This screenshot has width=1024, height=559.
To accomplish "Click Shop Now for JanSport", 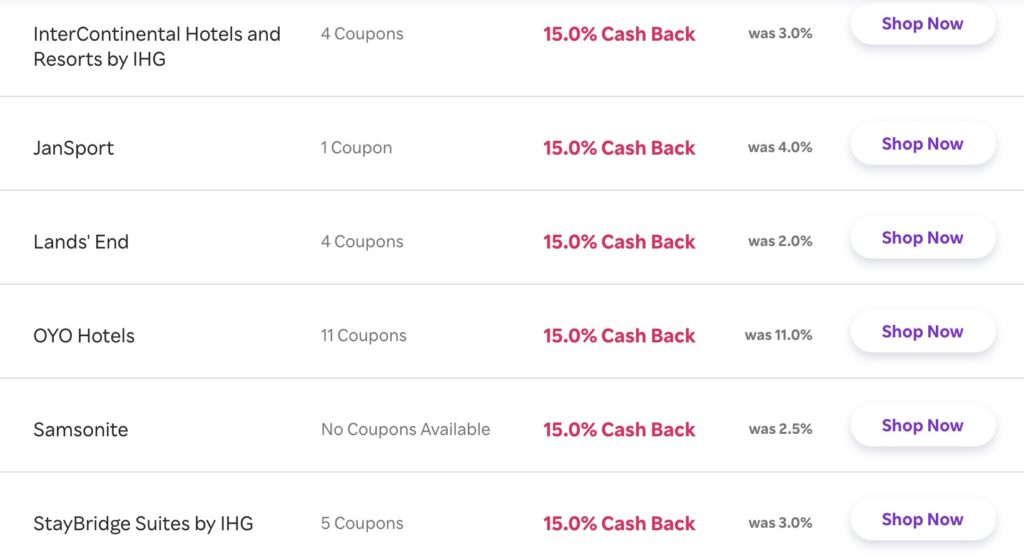I will coord(923,144).
